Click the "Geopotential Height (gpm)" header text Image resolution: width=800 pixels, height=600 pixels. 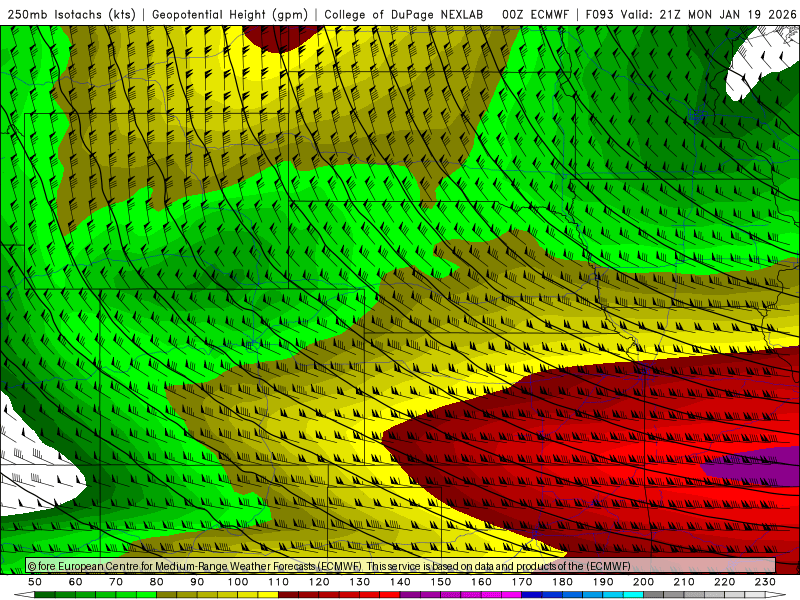pyautogui.click(x=230, y=14)
